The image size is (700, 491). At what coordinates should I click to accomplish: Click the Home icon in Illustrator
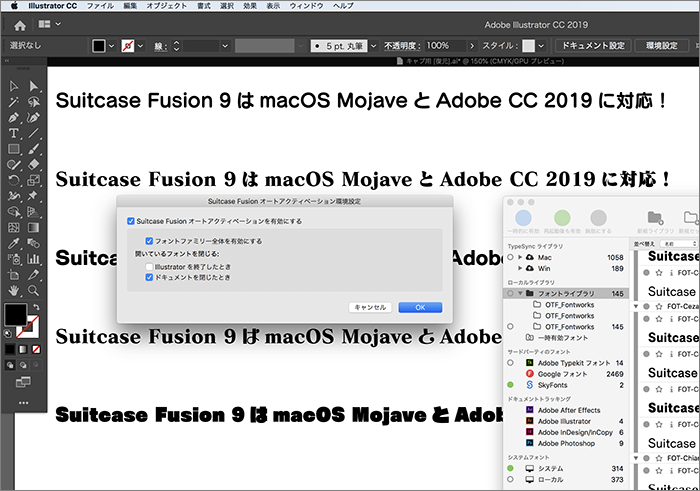(x=20, y=25)
